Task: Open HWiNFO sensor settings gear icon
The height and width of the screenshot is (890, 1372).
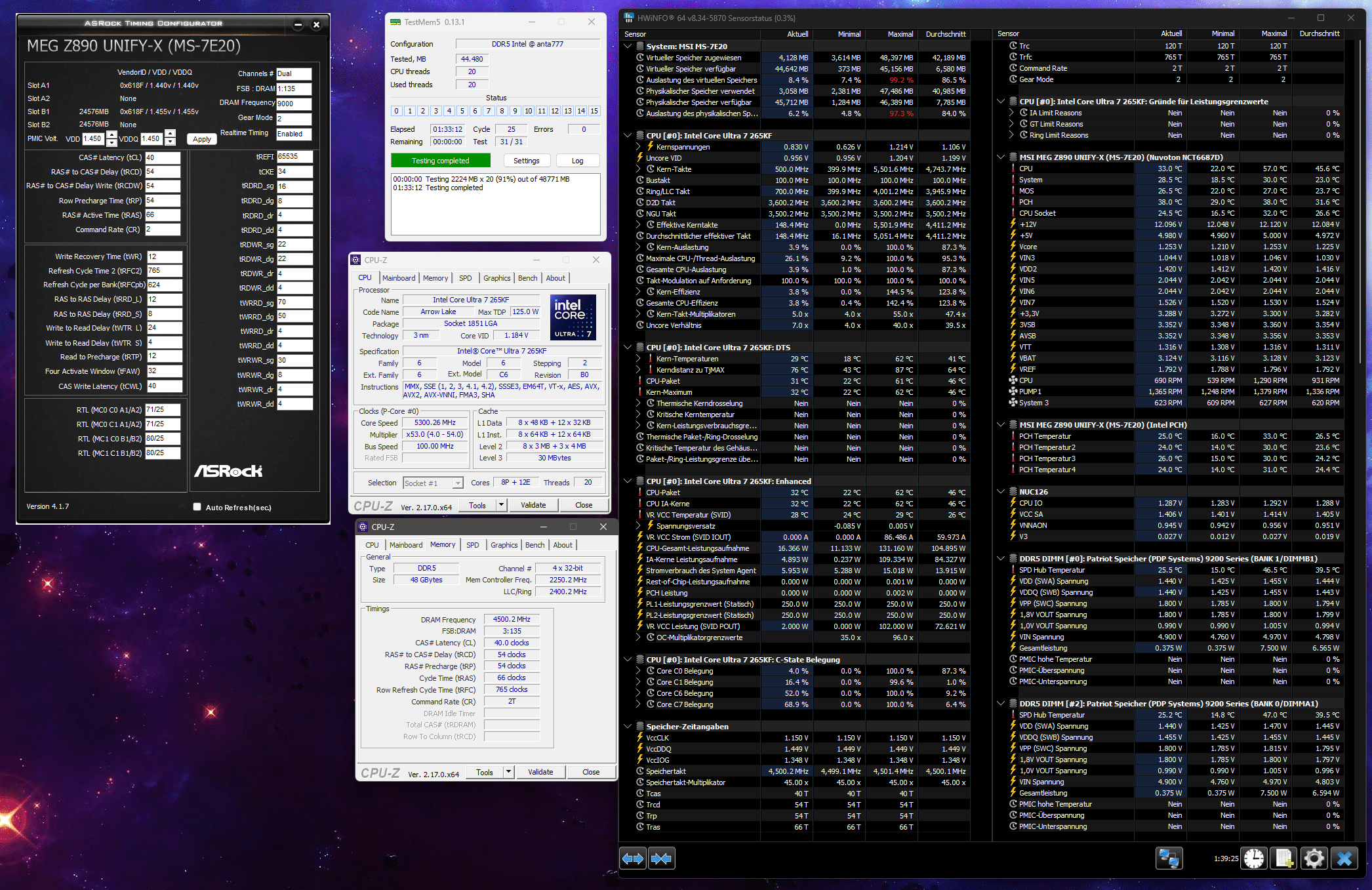Action: click(x=1314, y=859)
